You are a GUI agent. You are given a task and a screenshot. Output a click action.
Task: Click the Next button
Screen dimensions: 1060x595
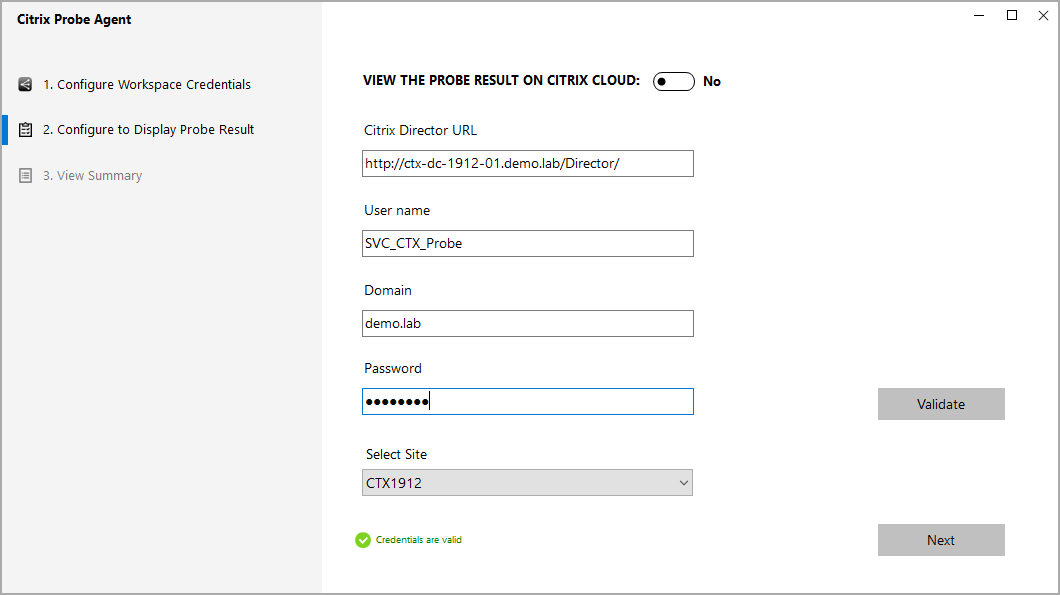[940, 539]
